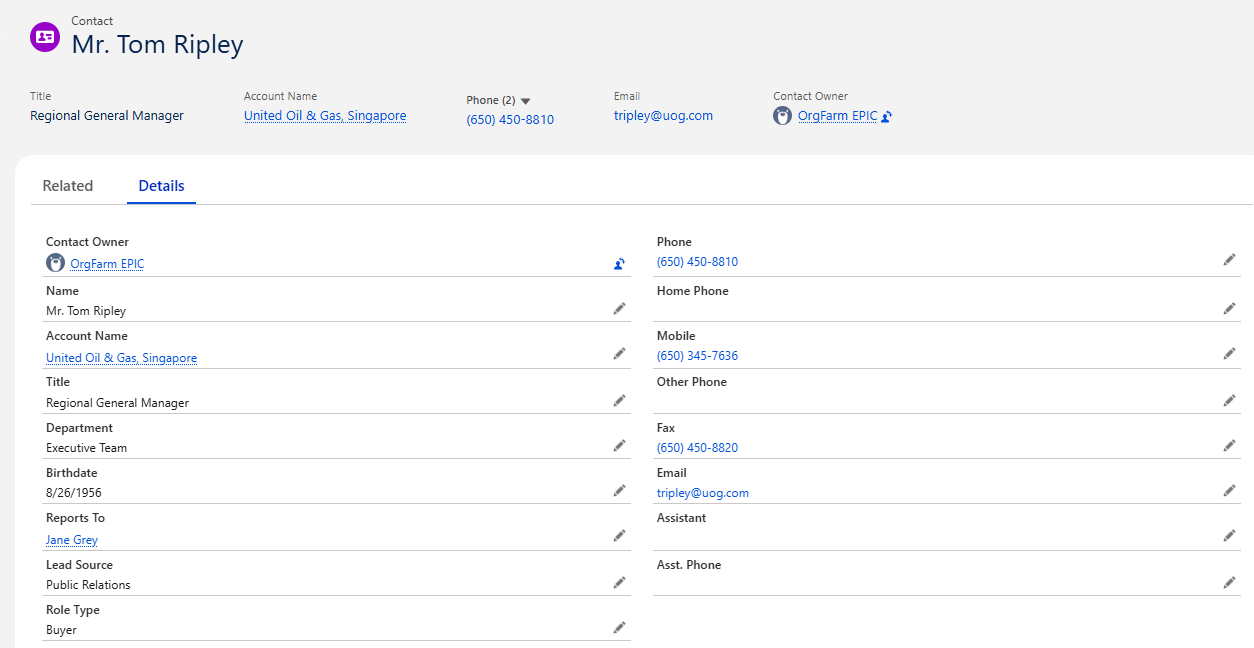Edit the Role Type field pencil icon
1254x648 pixels.
tap(619, 628)
